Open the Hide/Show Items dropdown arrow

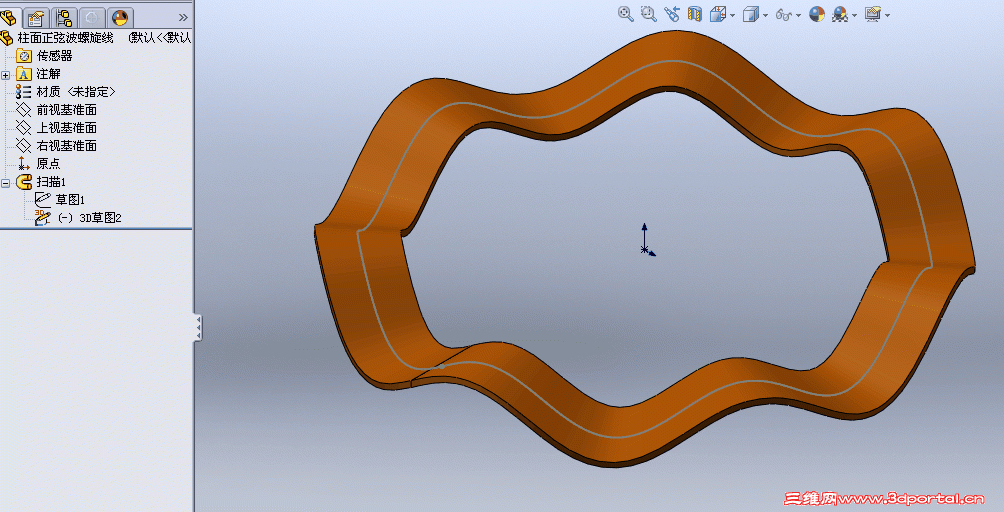click(798, 15)
